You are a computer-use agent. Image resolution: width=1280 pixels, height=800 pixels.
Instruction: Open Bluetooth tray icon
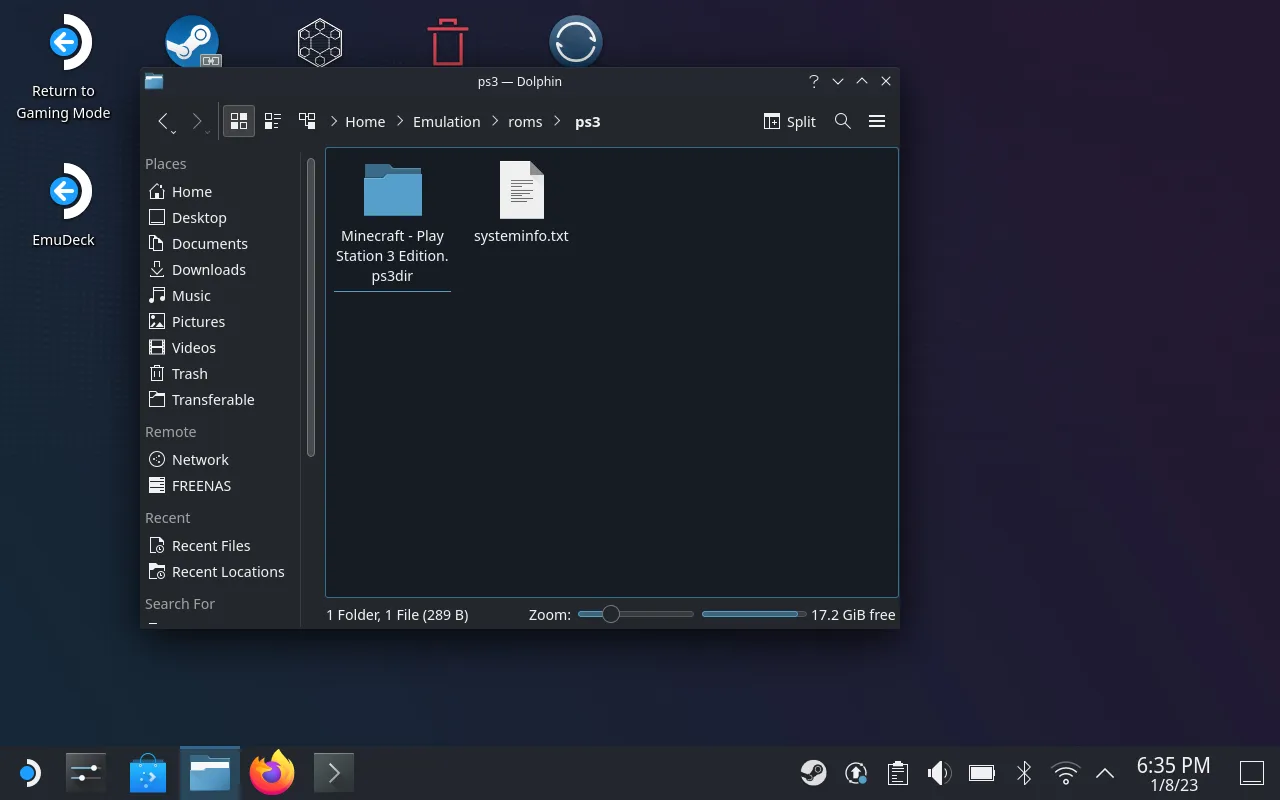1024,773
